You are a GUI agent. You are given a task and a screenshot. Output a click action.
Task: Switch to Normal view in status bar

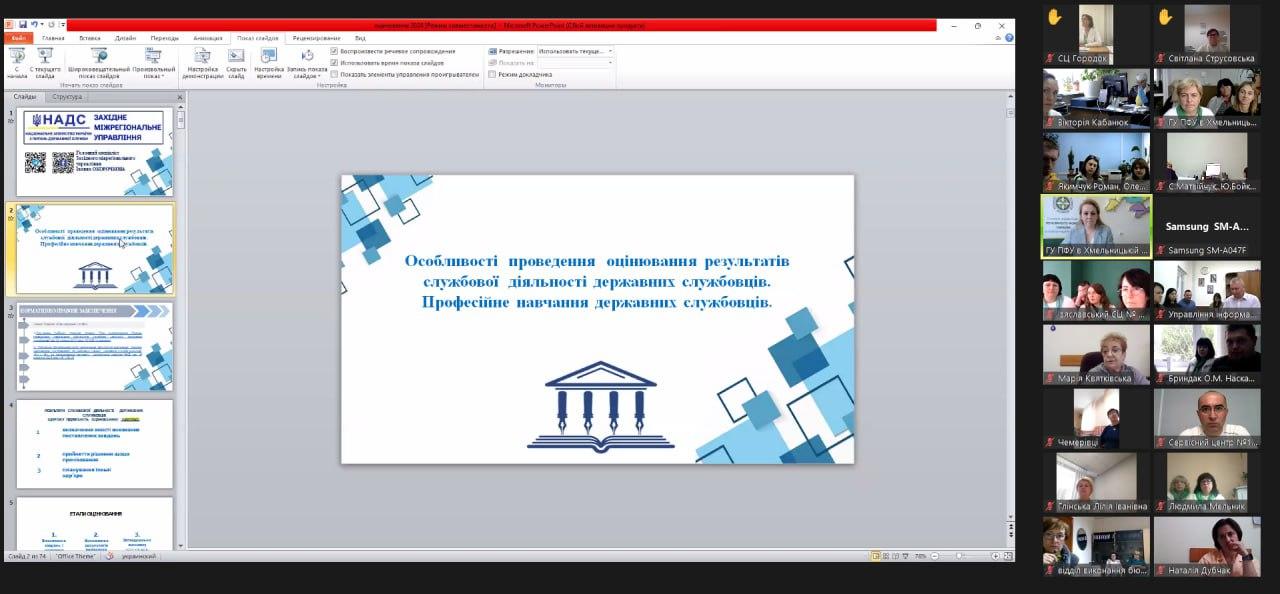[x=875, y=555]
